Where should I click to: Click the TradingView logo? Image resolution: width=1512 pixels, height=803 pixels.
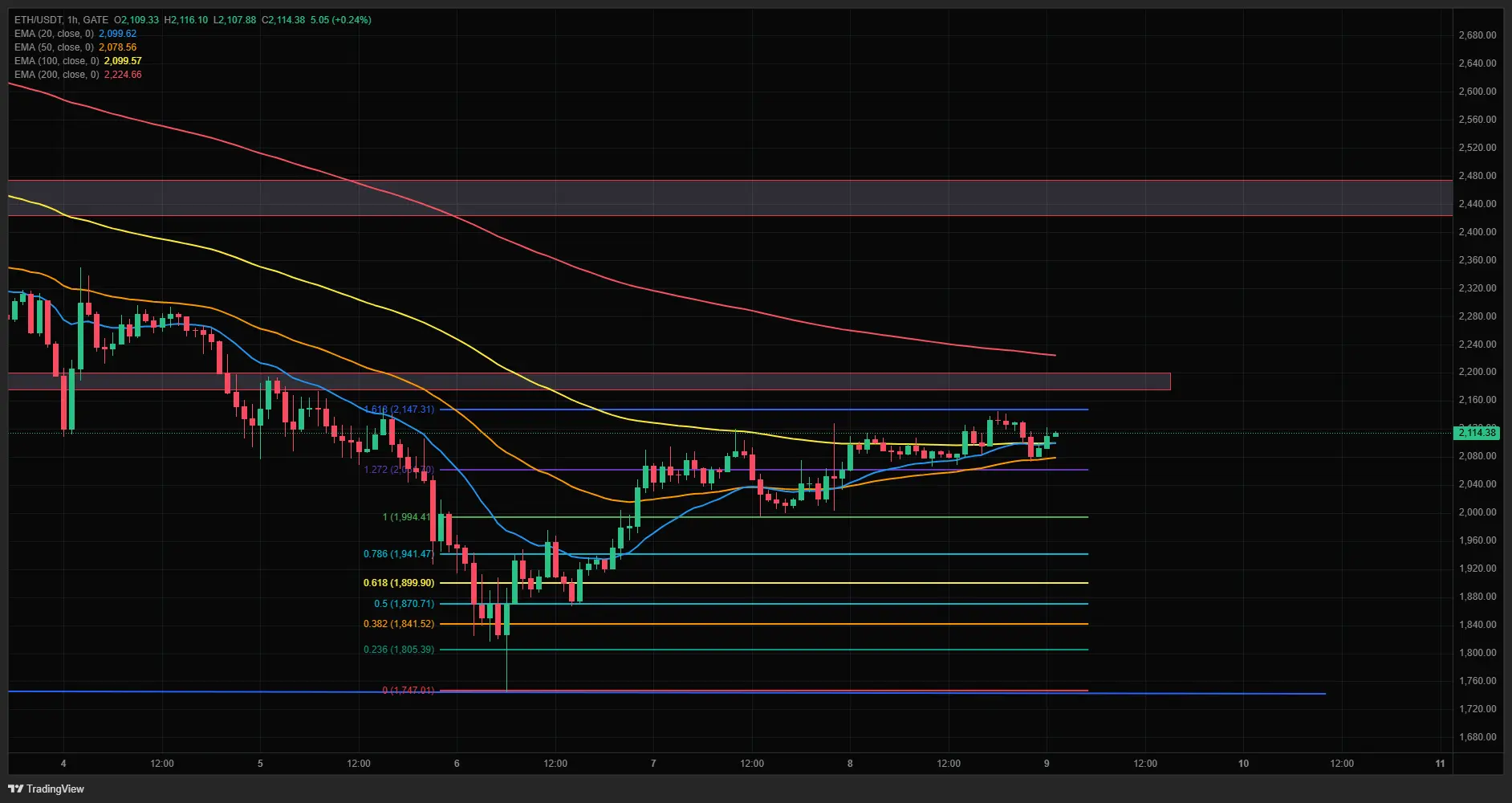46,789
